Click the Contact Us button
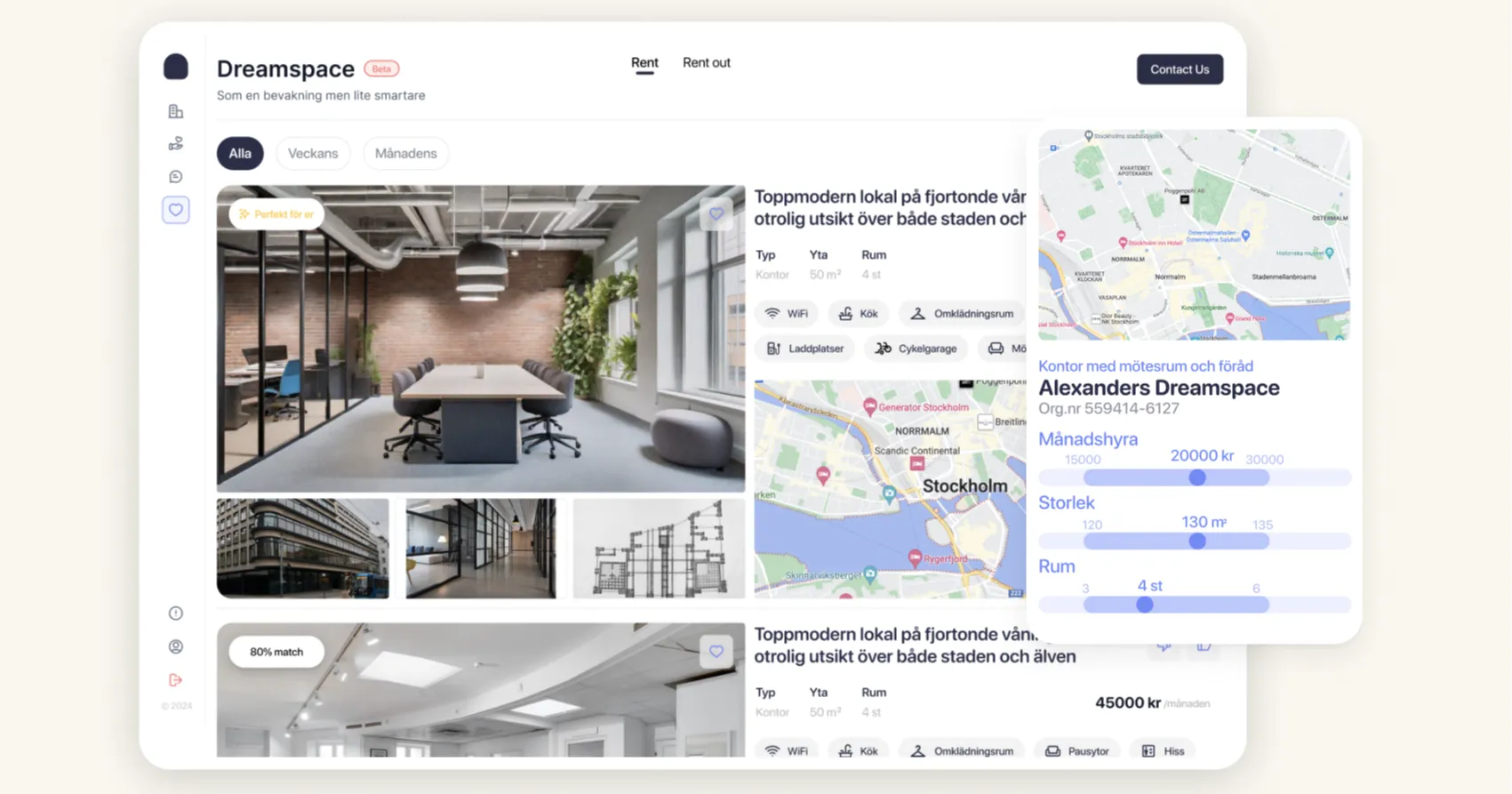The image size is (1512, 794). point(1180,69)
